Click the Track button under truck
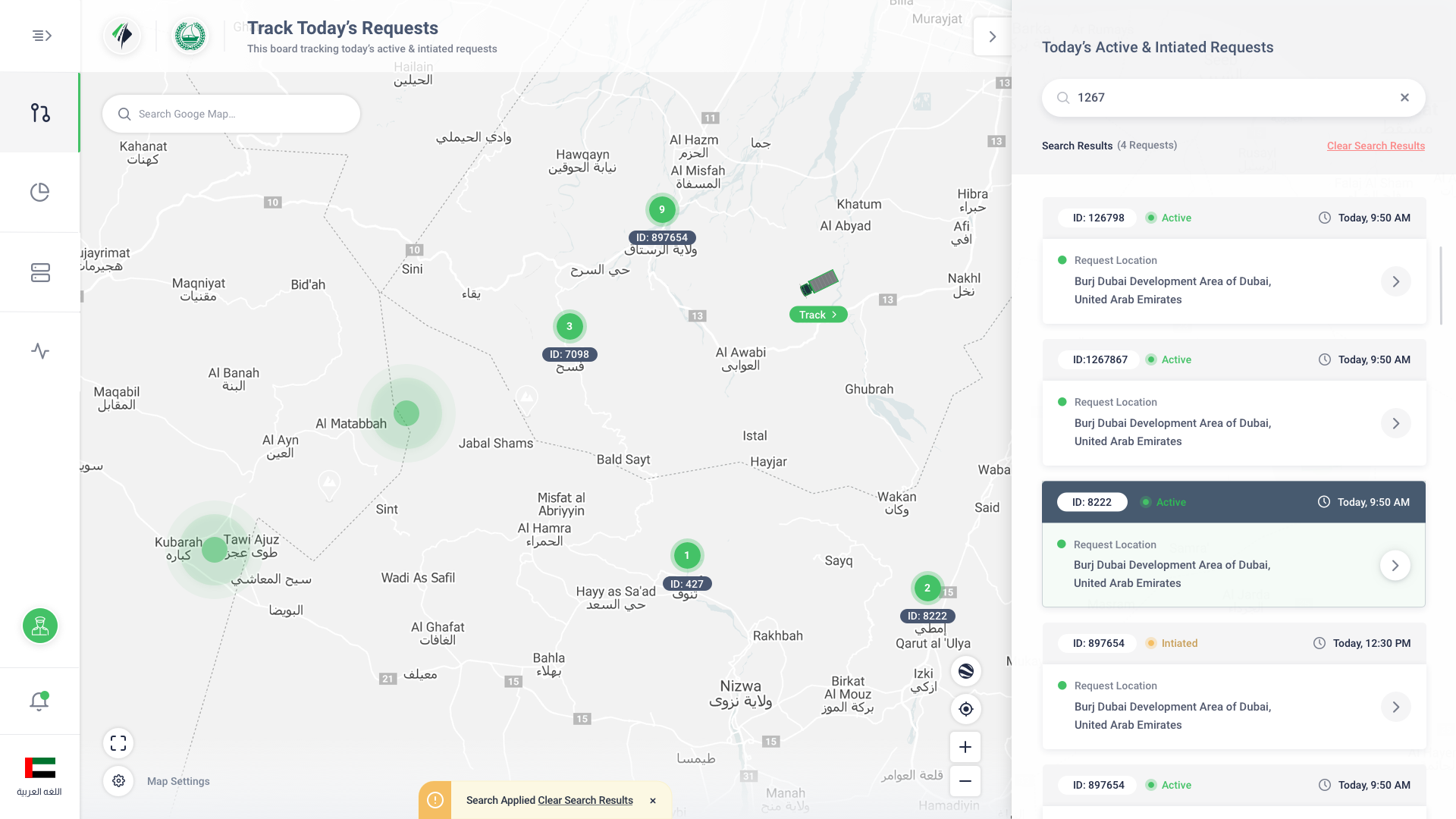Image resolution: width=1456 pixels, height=819 pixels. click(818, 315)
